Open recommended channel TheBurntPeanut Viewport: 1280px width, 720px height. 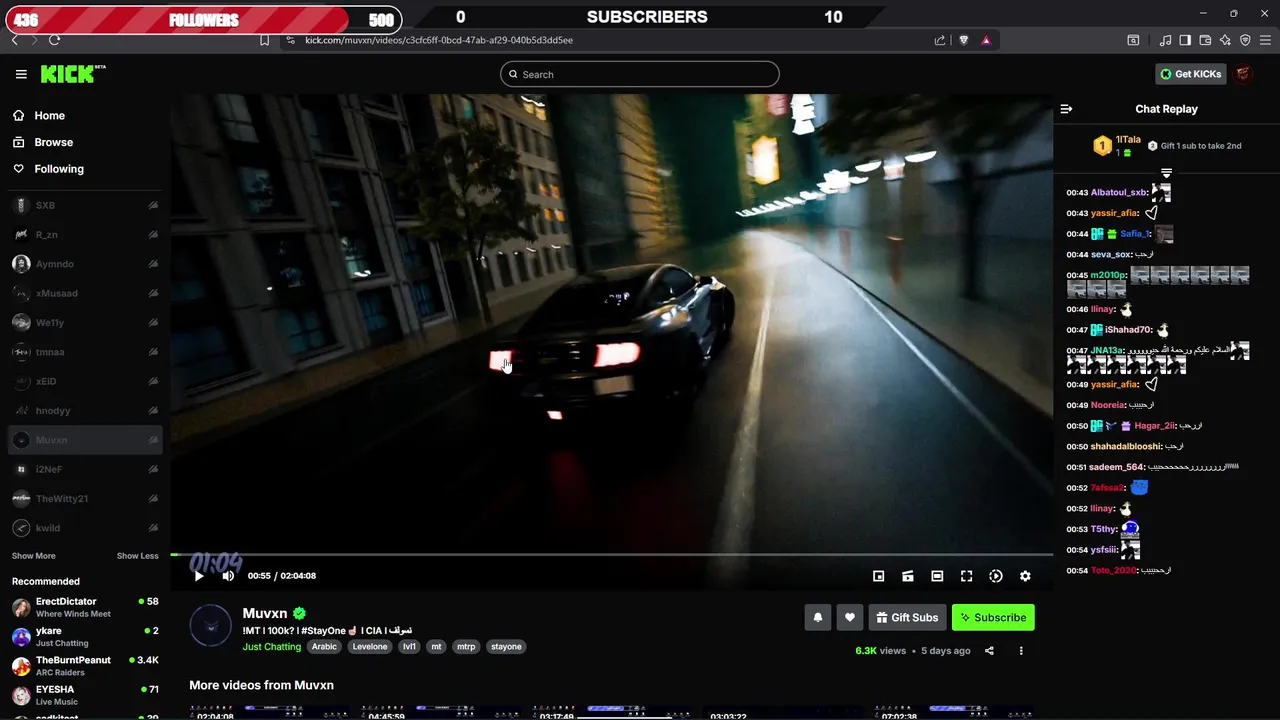click(85, 666)
